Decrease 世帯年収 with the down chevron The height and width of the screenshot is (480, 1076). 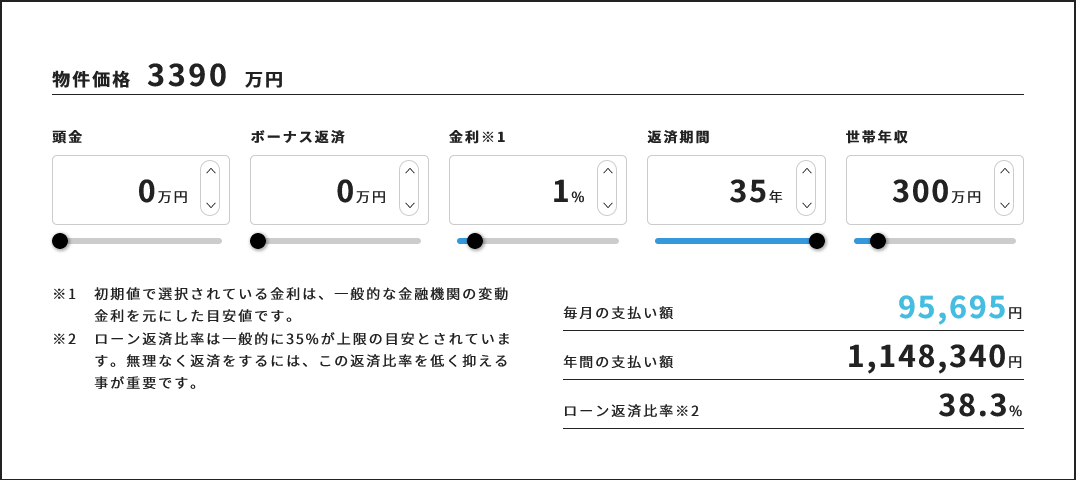coord(1004,205)
